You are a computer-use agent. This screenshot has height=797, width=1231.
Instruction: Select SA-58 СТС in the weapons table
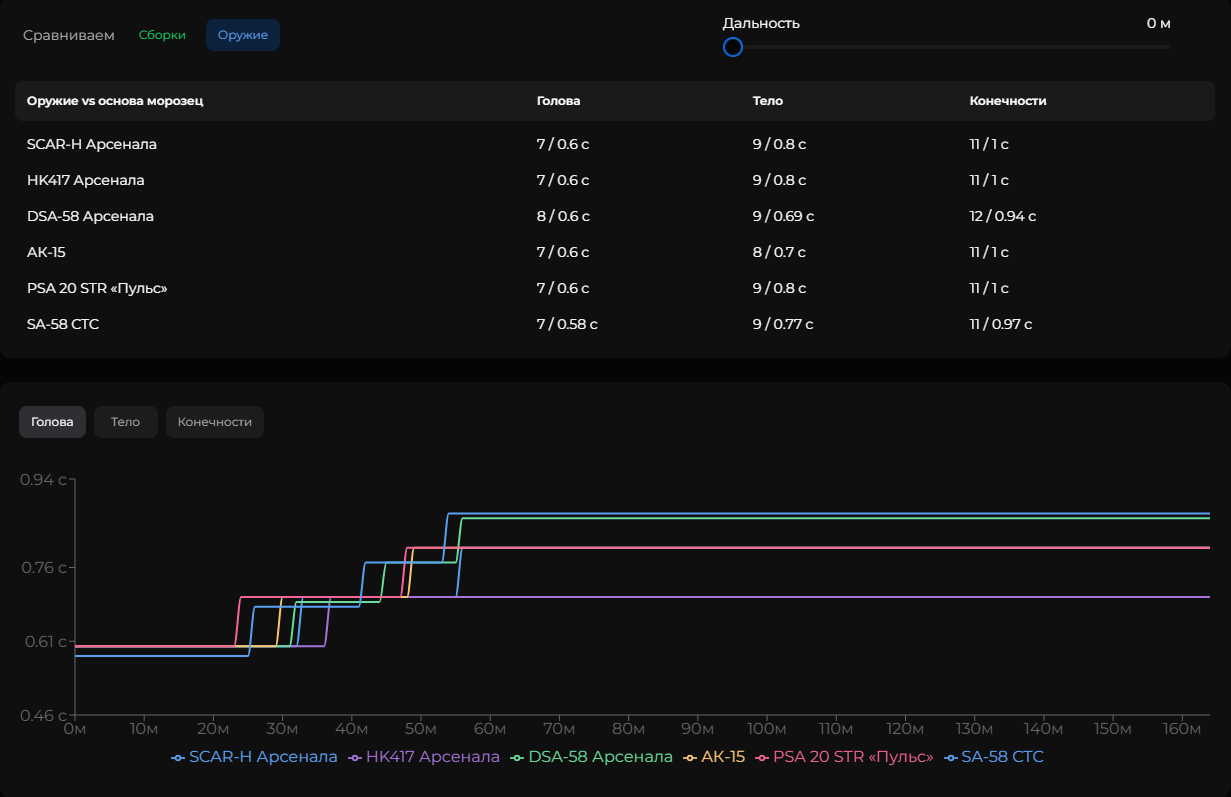(63, 324)
